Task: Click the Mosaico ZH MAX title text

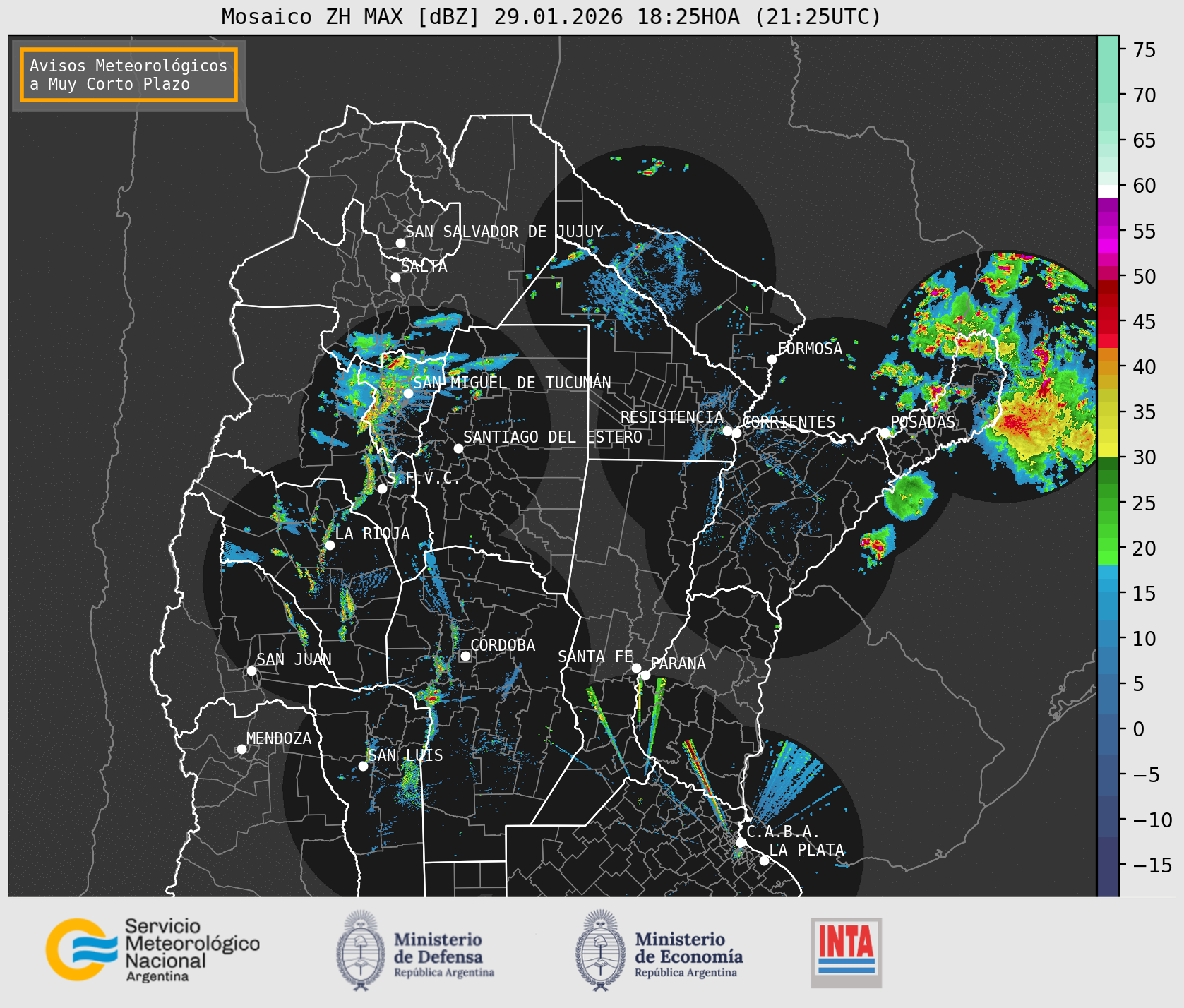Action: click(x=551, y=16)
